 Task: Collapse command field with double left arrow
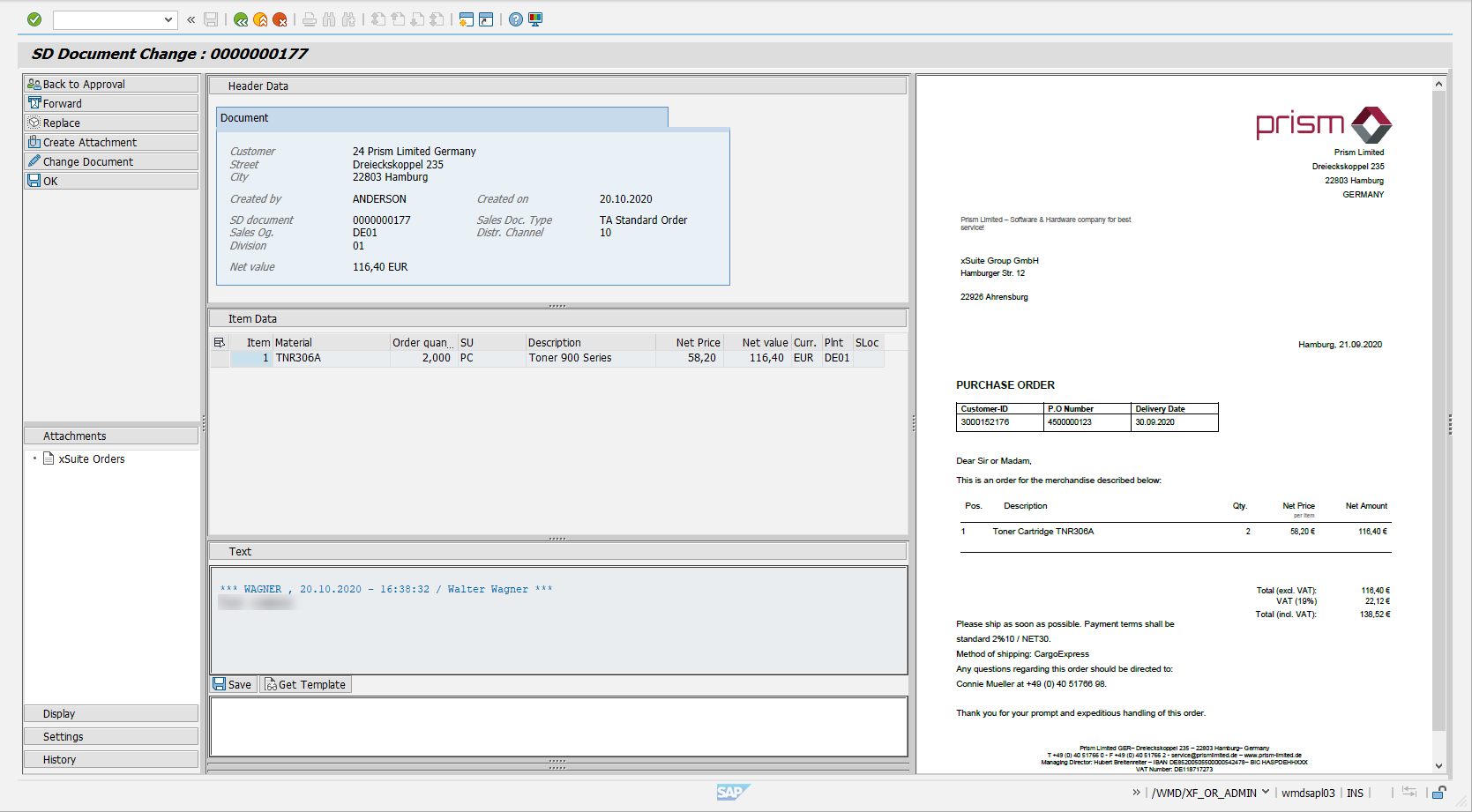[x=191, y=19]
